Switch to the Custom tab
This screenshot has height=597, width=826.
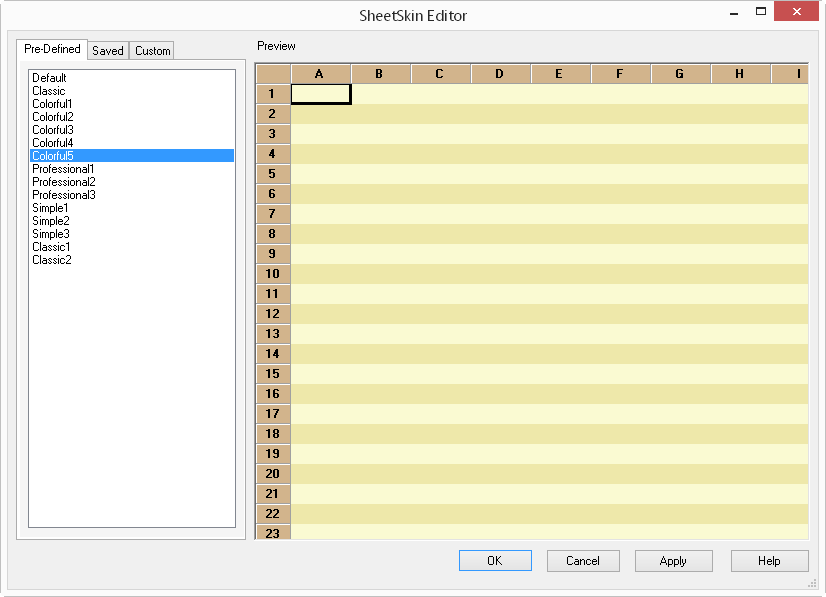(151, 50)
